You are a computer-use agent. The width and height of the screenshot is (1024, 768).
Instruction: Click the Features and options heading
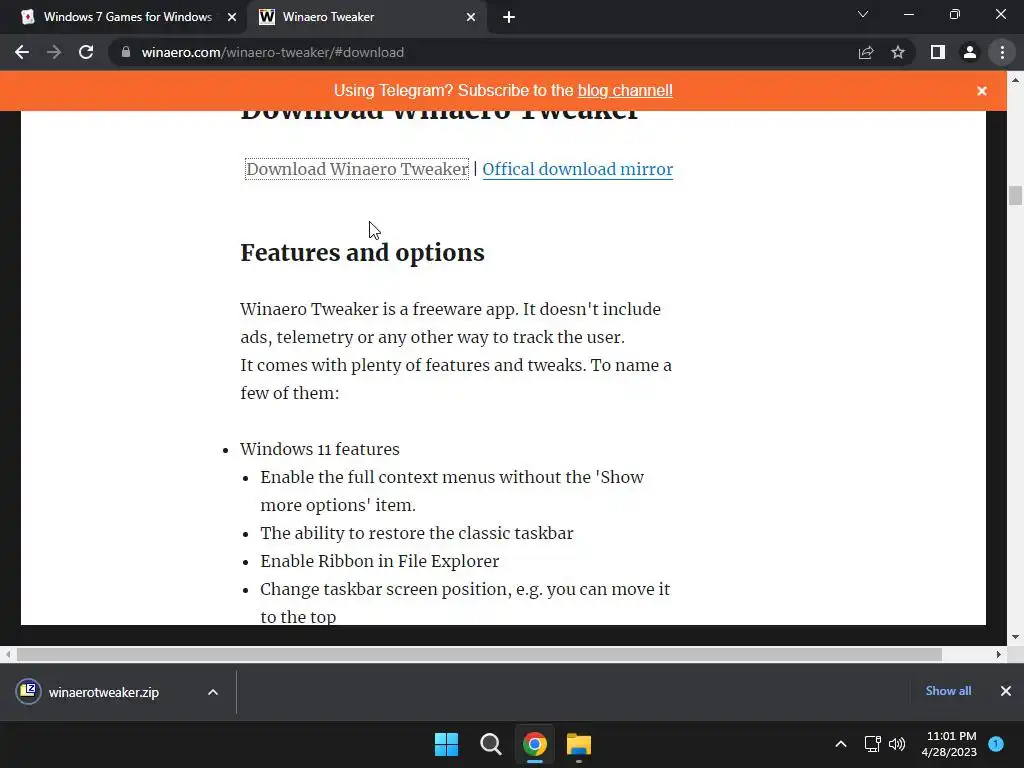click(362, 253)
